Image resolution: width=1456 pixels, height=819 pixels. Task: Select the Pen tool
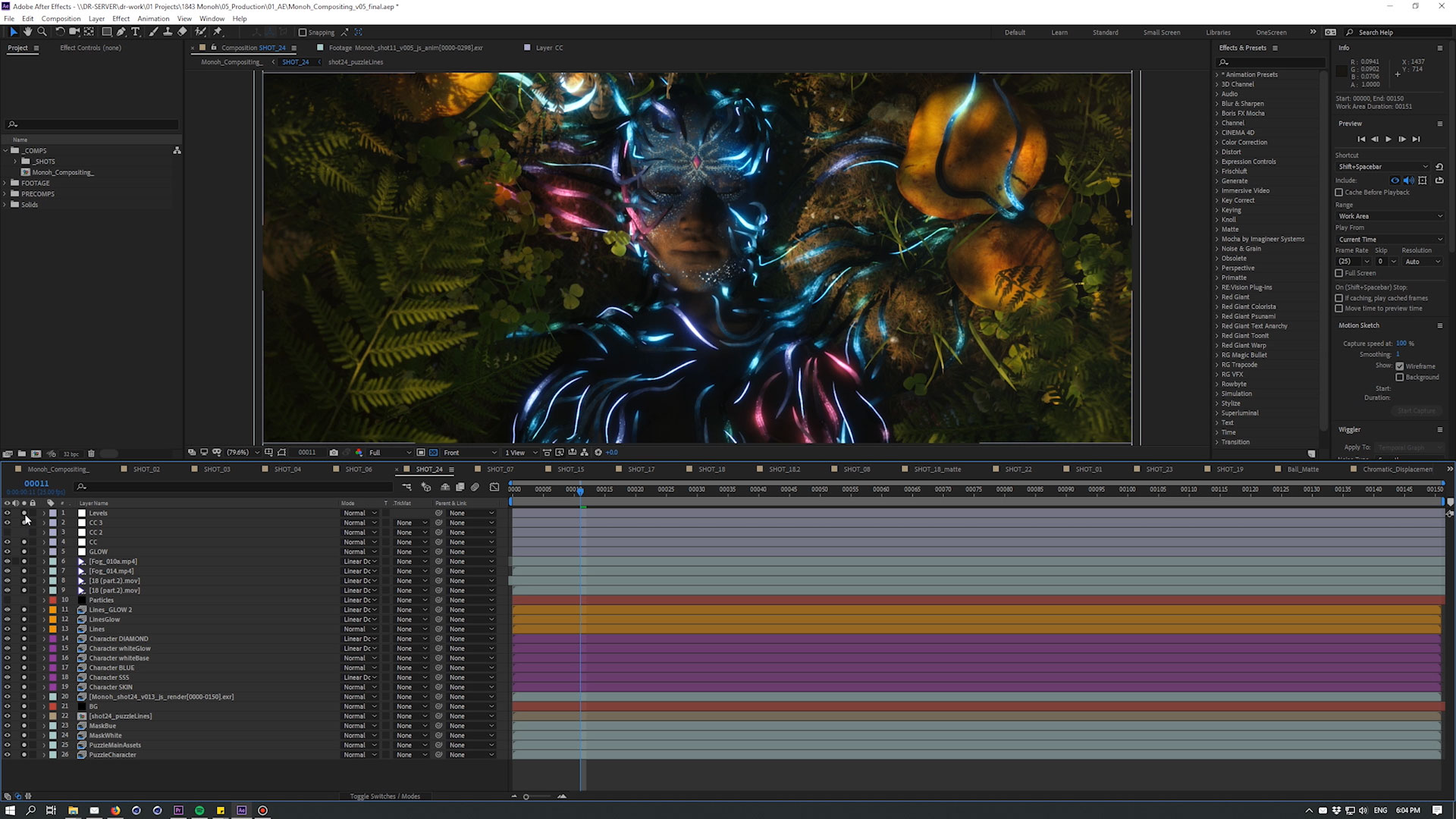click(121, 32)
